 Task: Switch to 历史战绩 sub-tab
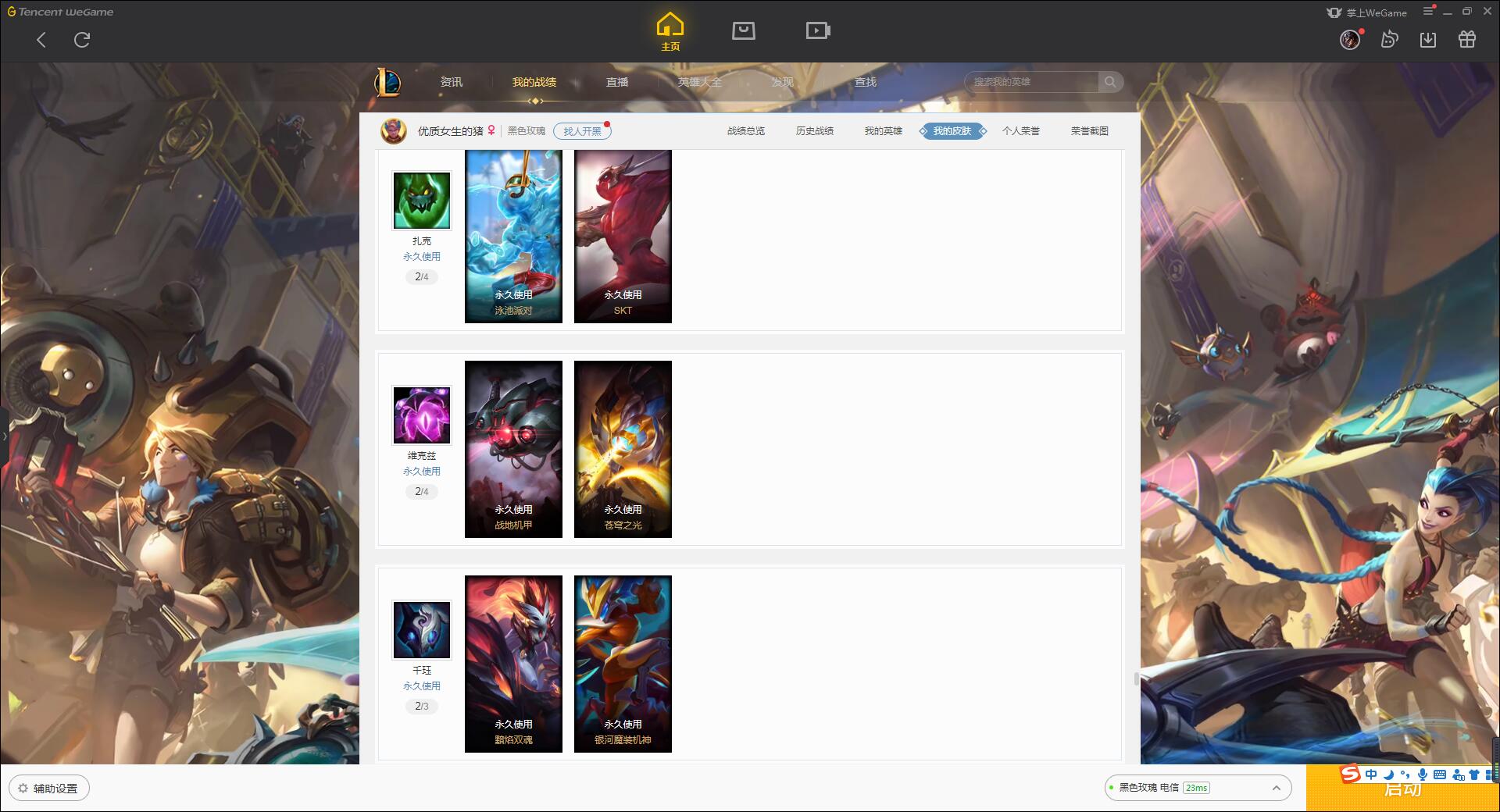815,131
